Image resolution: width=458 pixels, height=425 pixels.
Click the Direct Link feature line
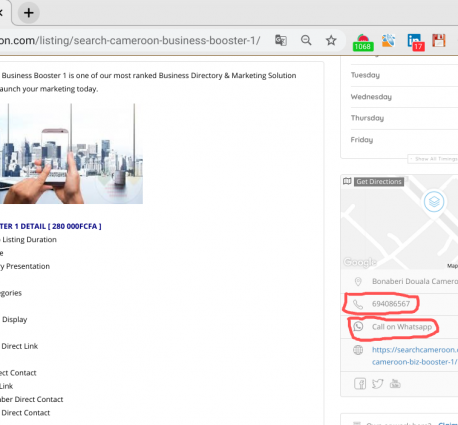coord(19,346)
